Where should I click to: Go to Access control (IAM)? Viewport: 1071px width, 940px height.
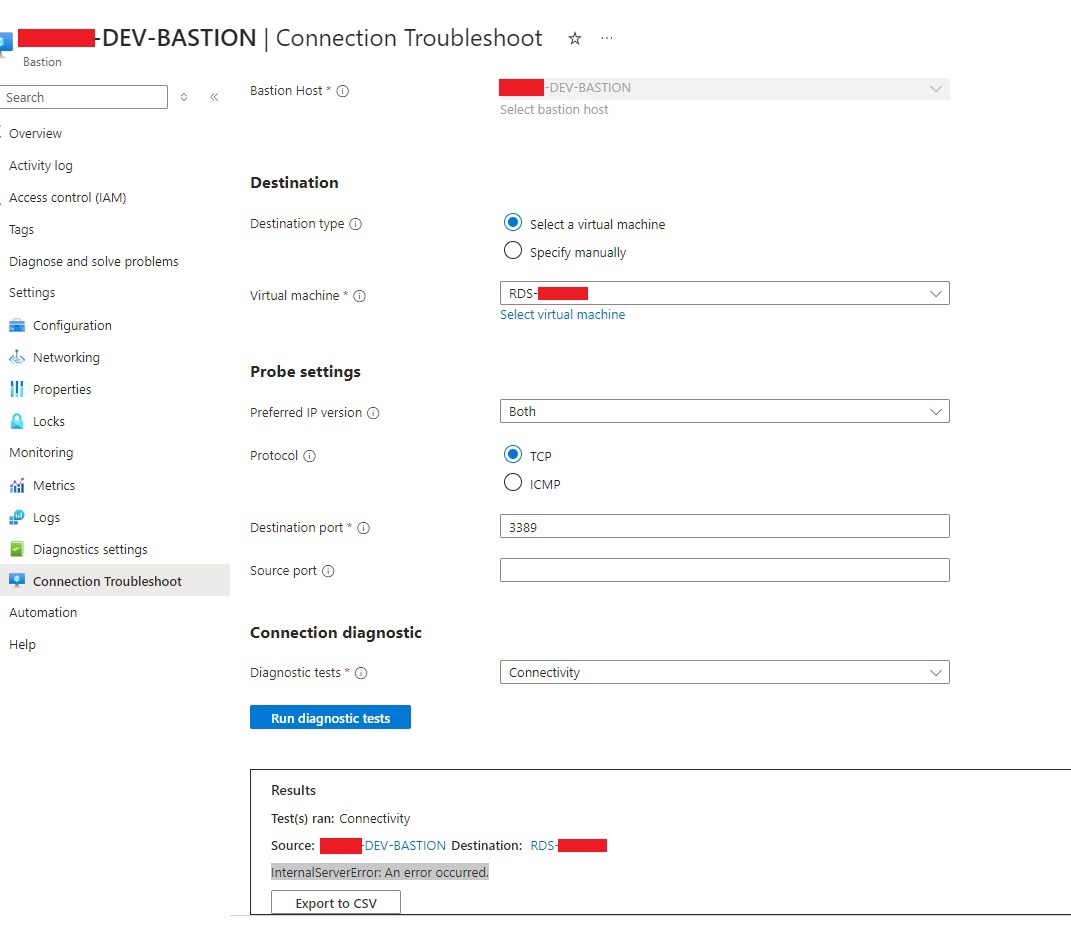coord(67,197)
